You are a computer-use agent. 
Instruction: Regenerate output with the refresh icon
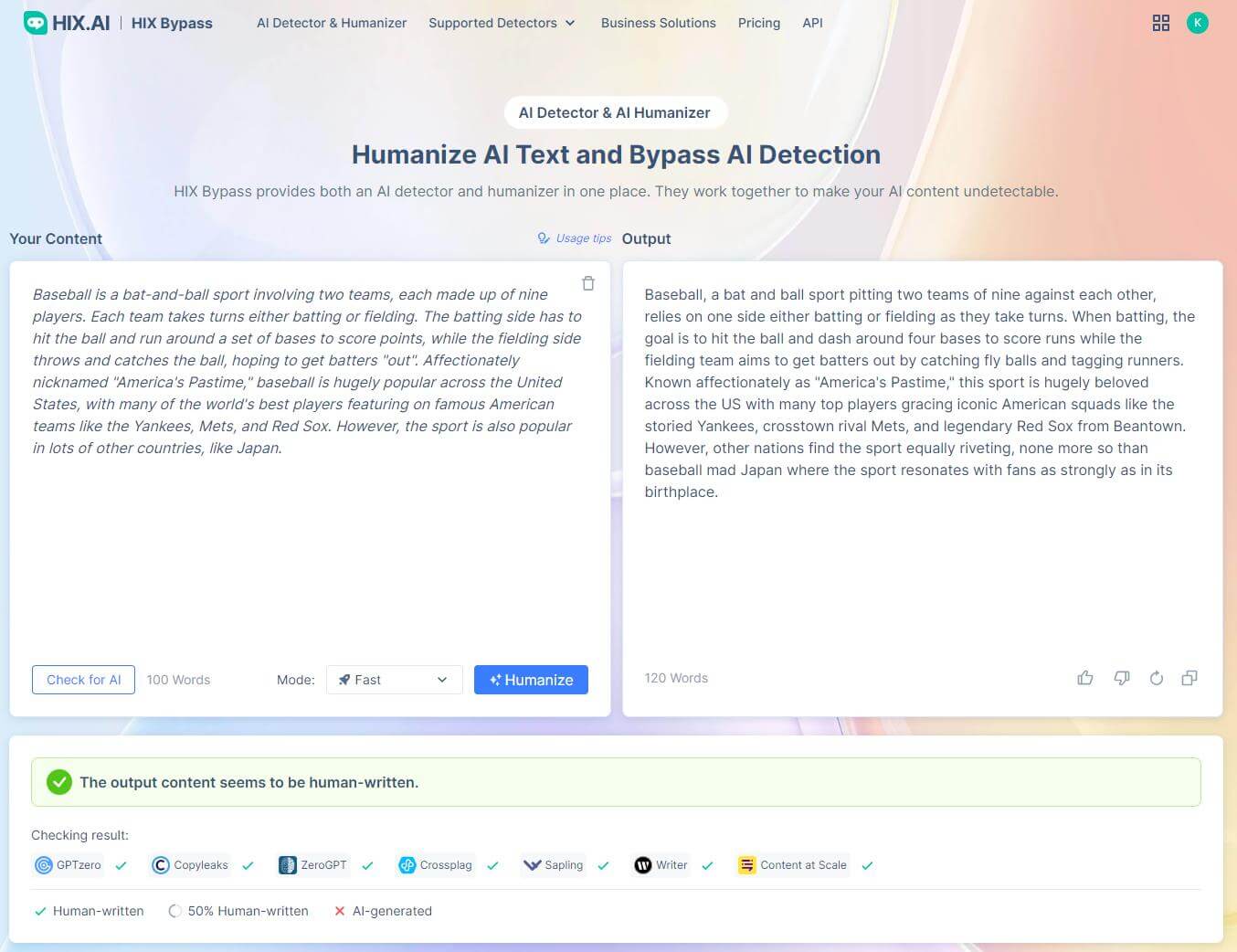coord(1156,678)
